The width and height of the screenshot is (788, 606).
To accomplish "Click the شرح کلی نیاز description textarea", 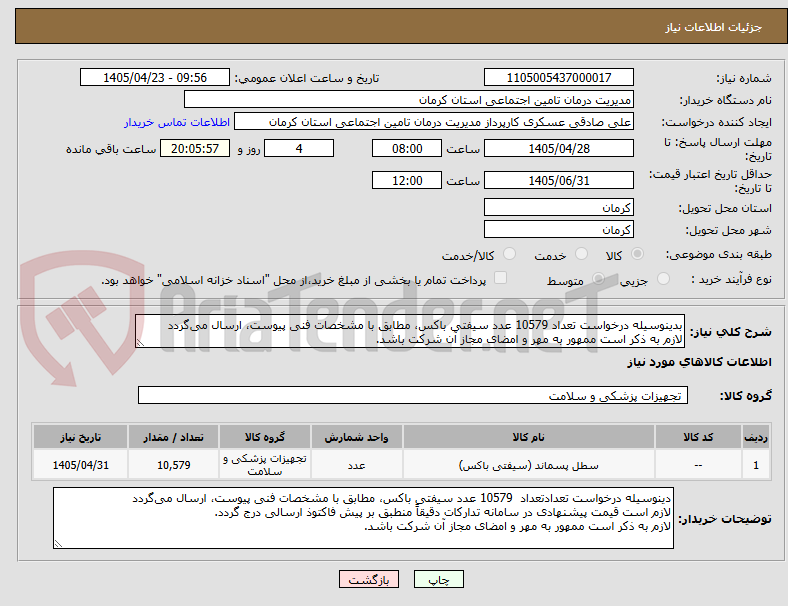I will coord(410,332).
